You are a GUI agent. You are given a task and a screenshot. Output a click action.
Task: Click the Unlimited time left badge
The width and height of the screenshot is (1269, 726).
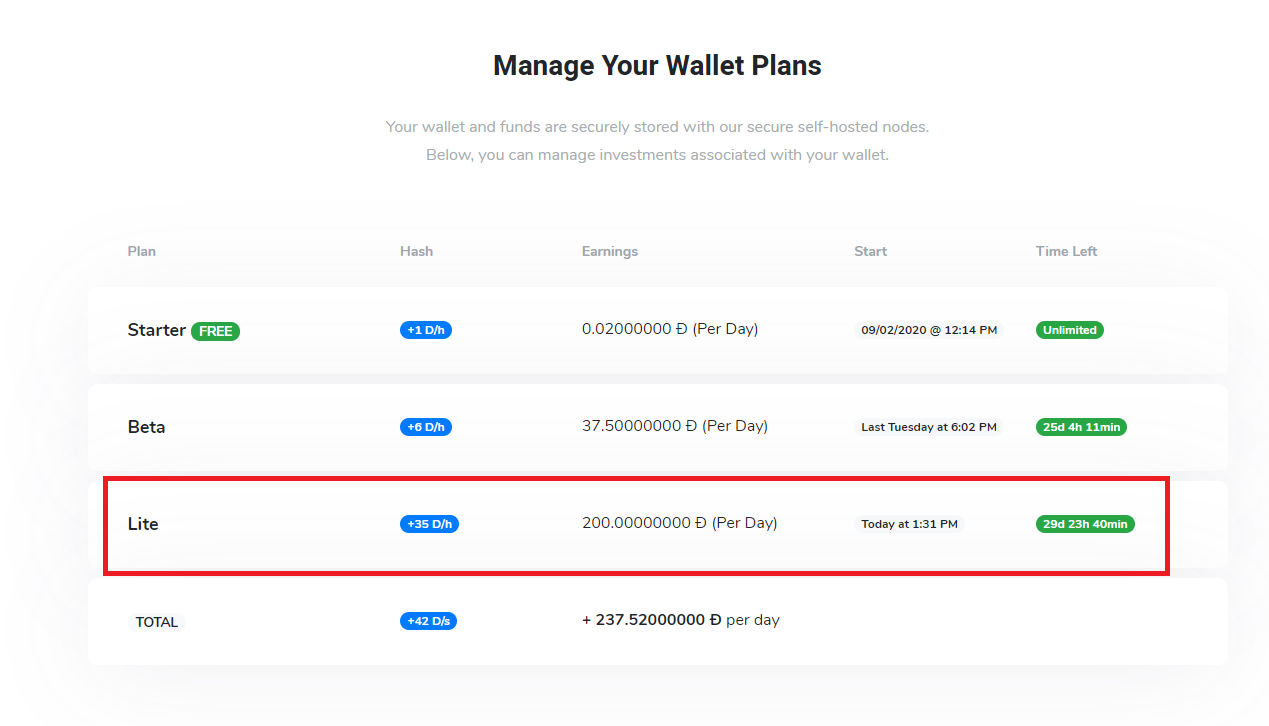click(1070, 330)
